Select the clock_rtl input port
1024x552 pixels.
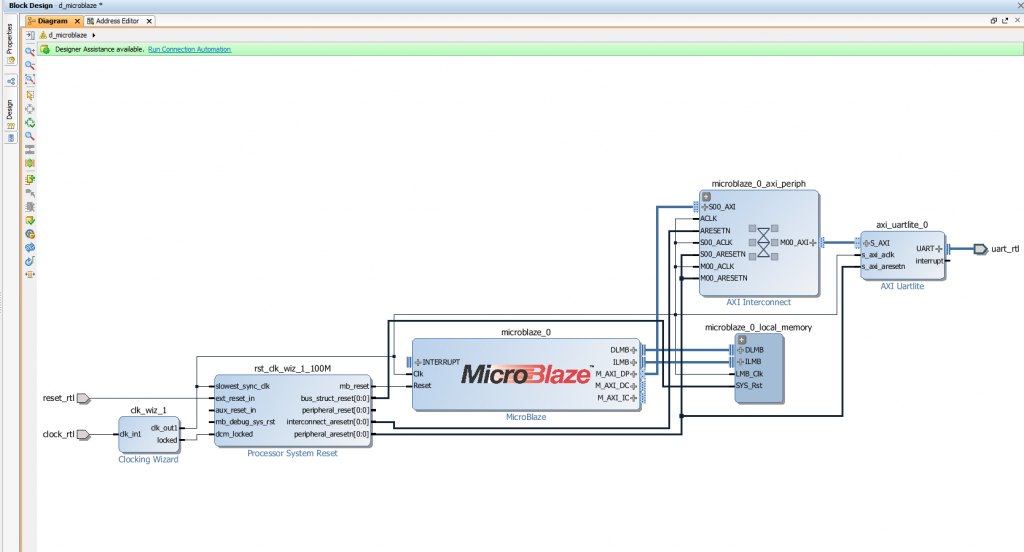click(x=83, y=434)
